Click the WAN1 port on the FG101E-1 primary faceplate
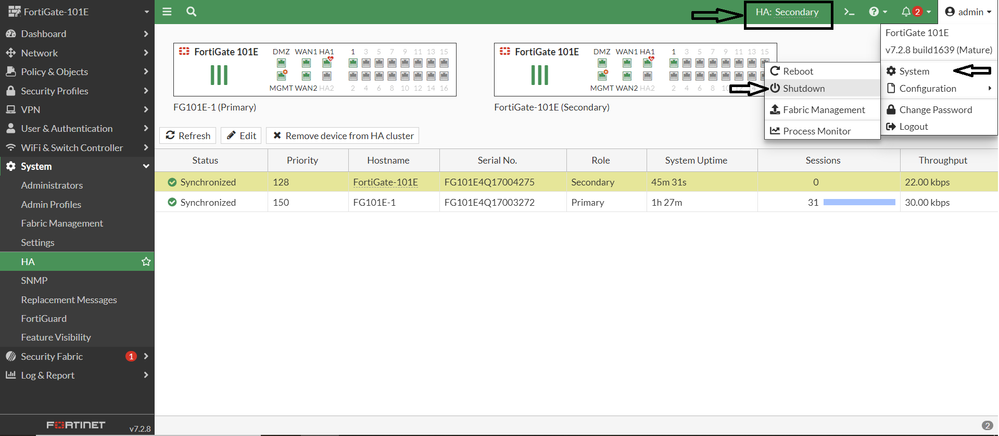The image size is (999, 436). 306,62
